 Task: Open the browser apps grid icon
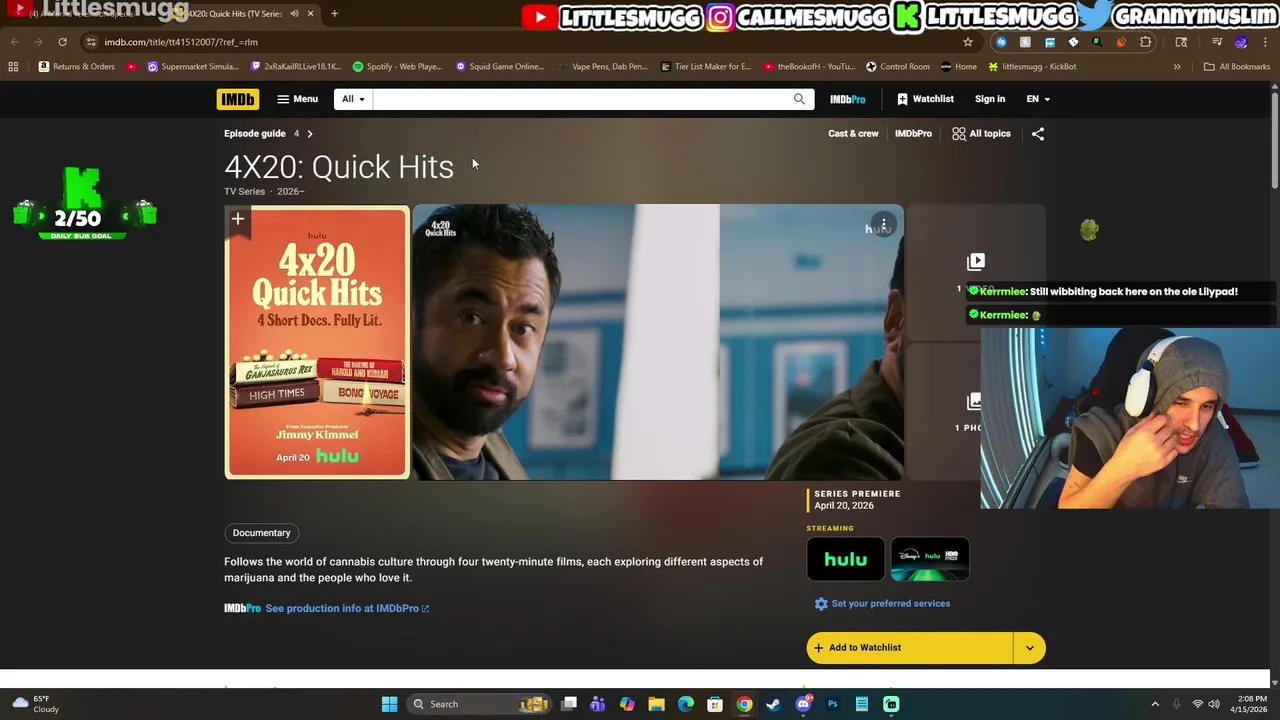coord(13,66)
